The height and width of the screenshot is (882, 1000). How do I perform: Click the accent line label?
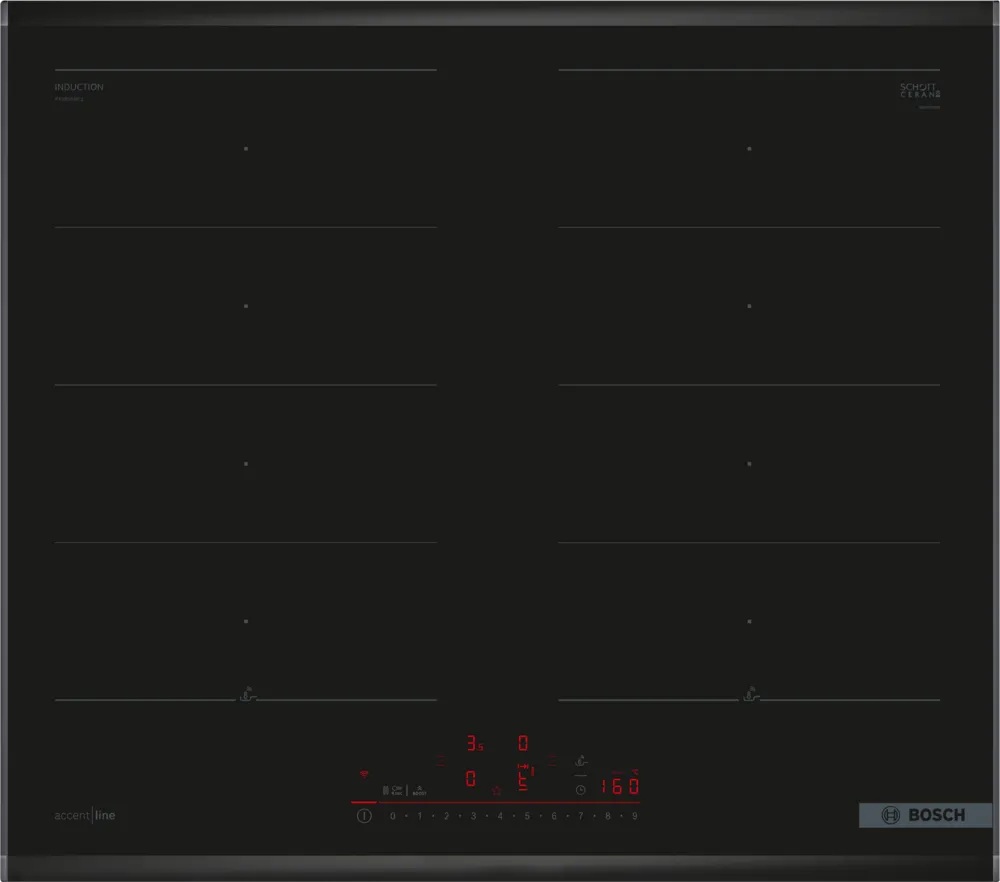click(85, 815)
